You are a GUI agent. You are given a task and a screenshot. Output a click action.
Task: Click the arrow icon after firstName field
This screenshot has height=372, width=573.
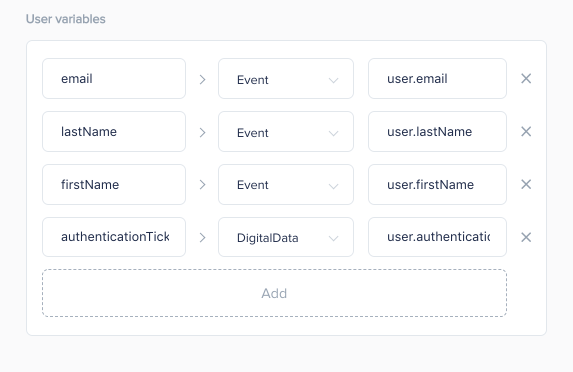click(202, 185)
